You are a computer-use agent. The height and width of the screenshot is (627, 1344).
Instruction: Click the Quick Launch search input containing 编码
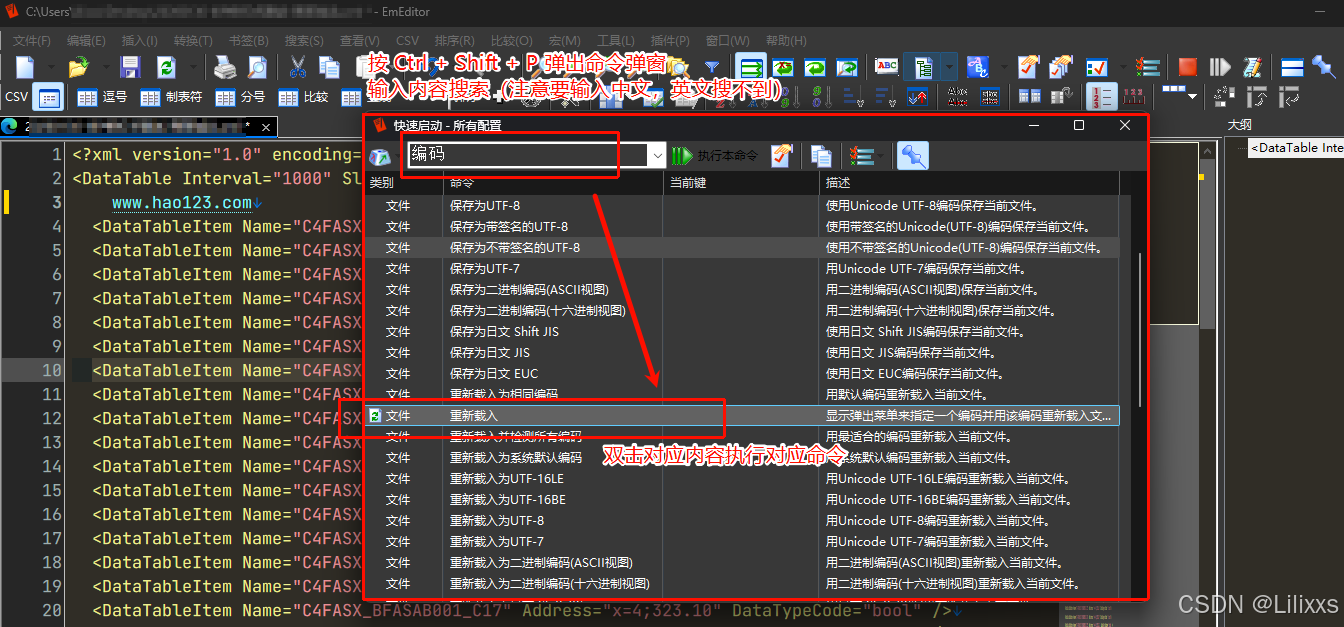527,156
